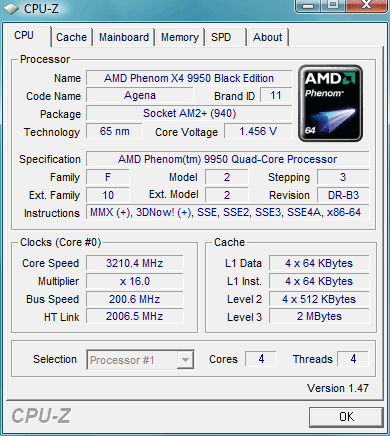Open the Processor #1 selection dropdown arrow
390x436 pixels.
[x=185, y=359]
